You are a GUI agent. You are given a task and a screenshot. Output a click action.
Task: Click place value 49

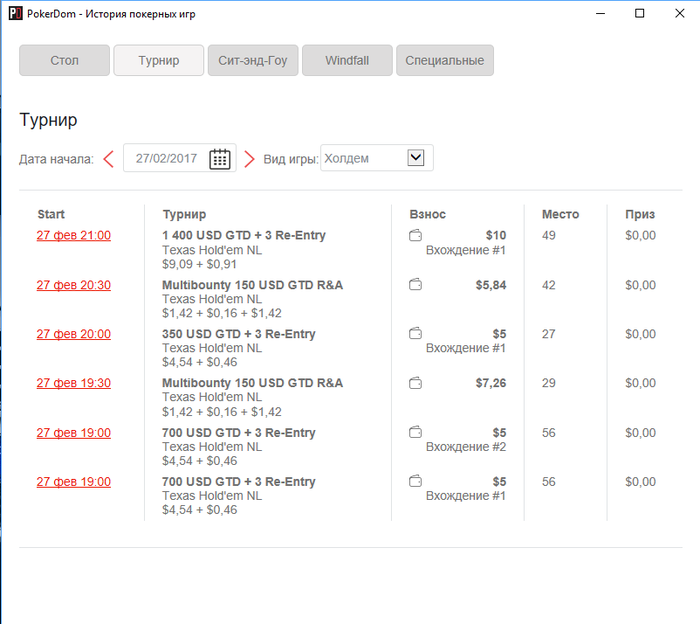click(549, 235)
